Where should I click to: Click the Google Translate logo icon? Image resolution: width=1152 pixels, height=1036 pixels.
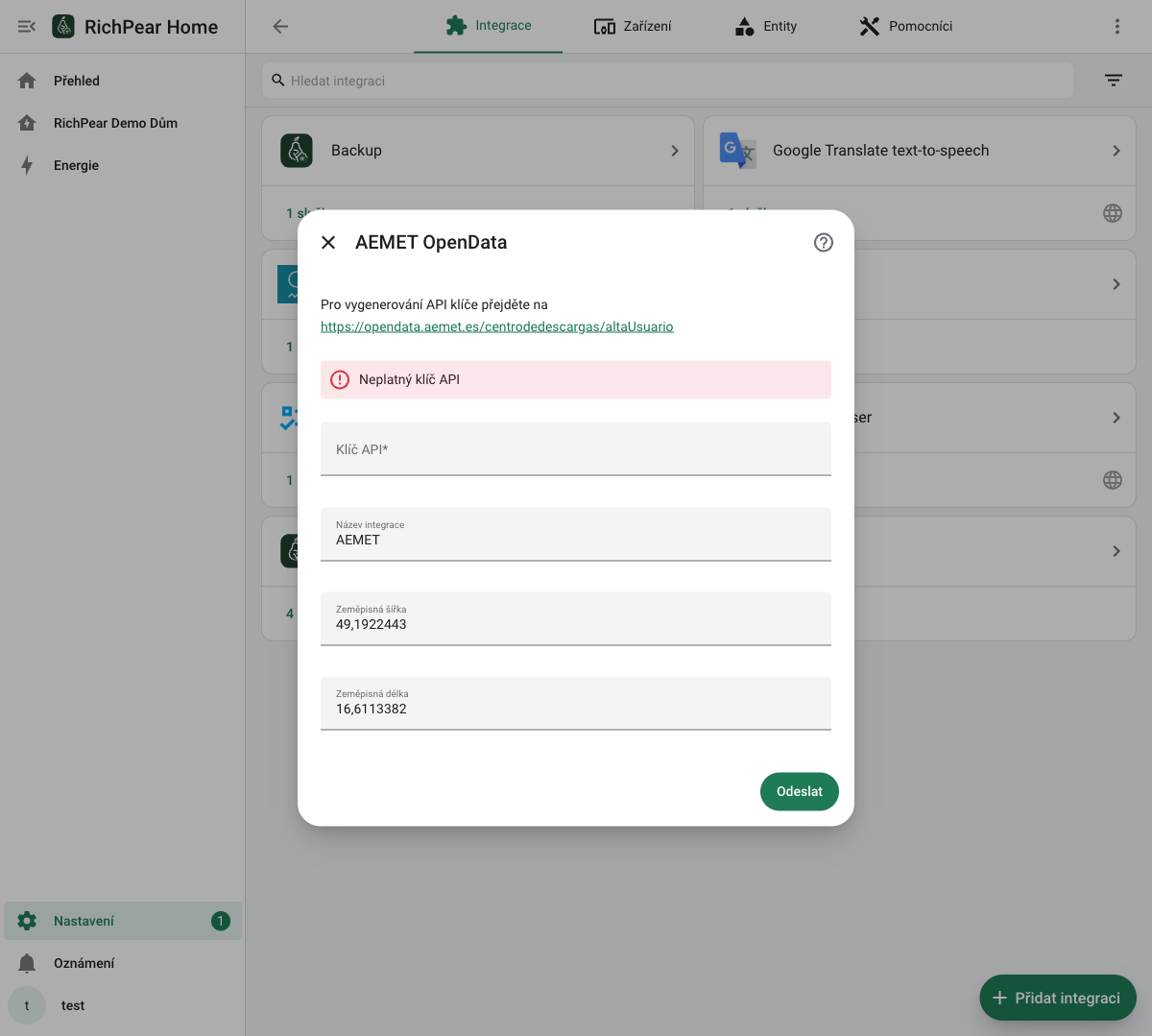click(x=738, y=151)
